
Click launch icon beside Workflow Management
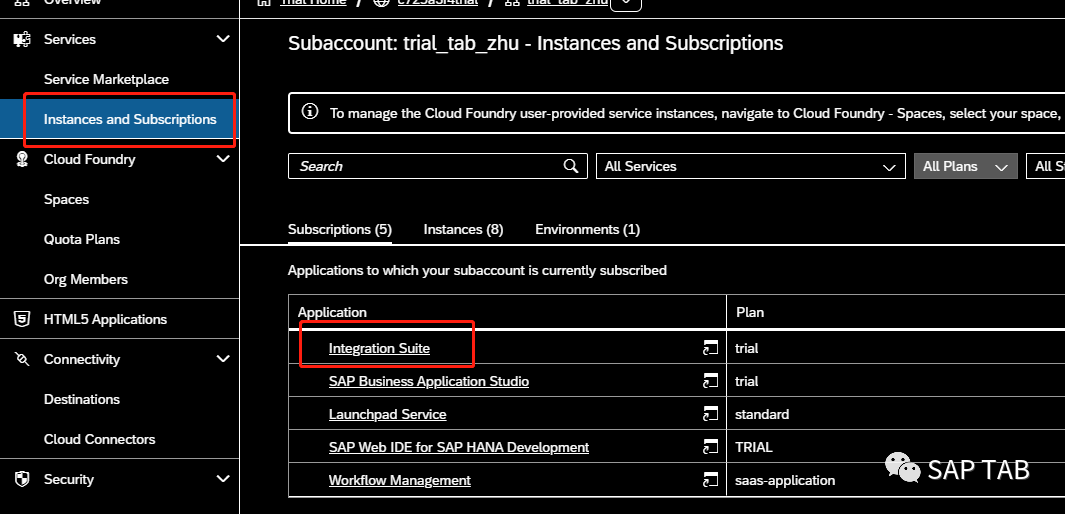[710, 480]
